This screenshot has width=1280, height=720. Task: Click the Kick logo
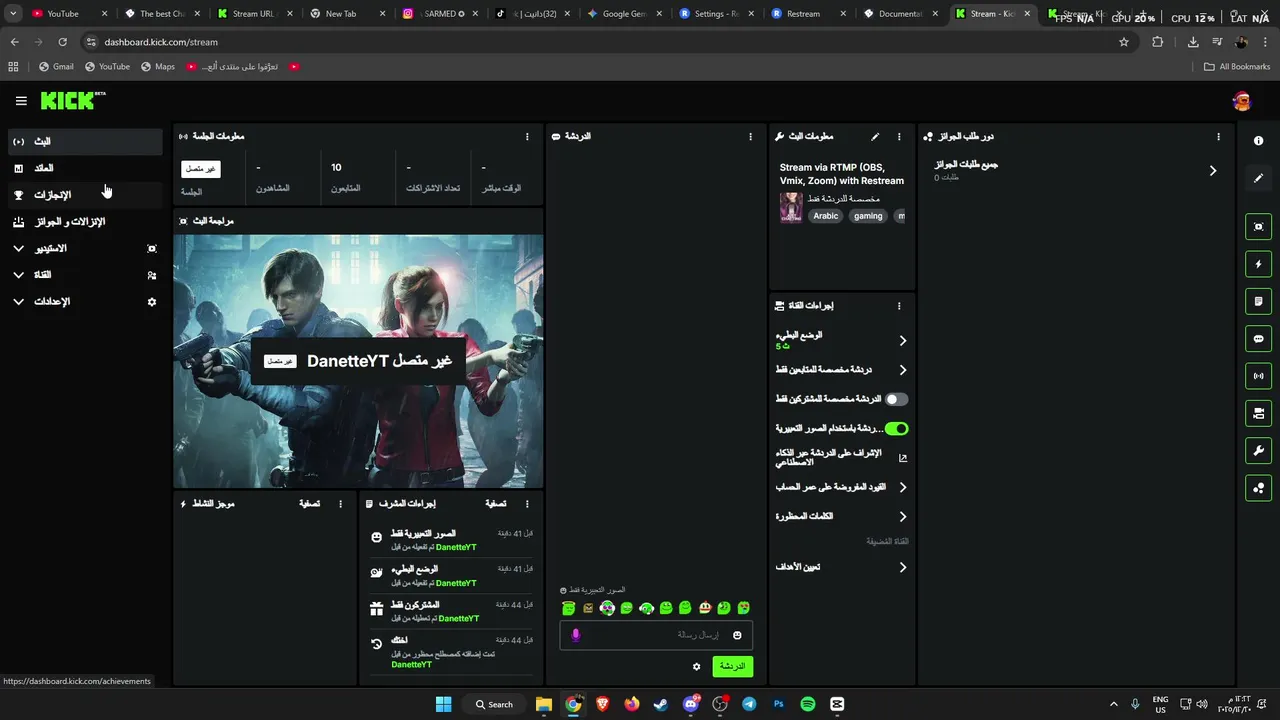[x=73, y=100]
